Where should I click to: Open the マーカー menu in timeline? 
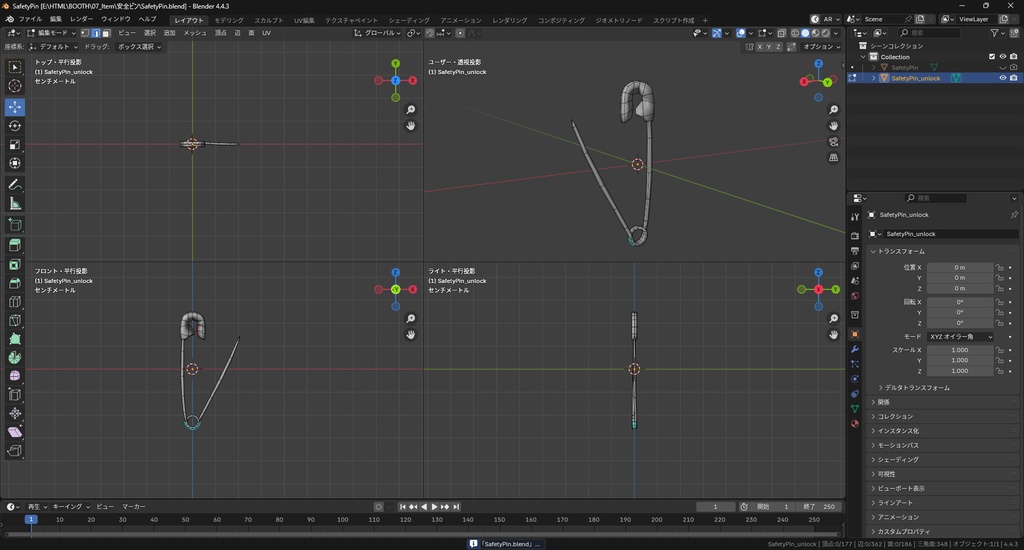pyautogui.click(x=134, y=506)
